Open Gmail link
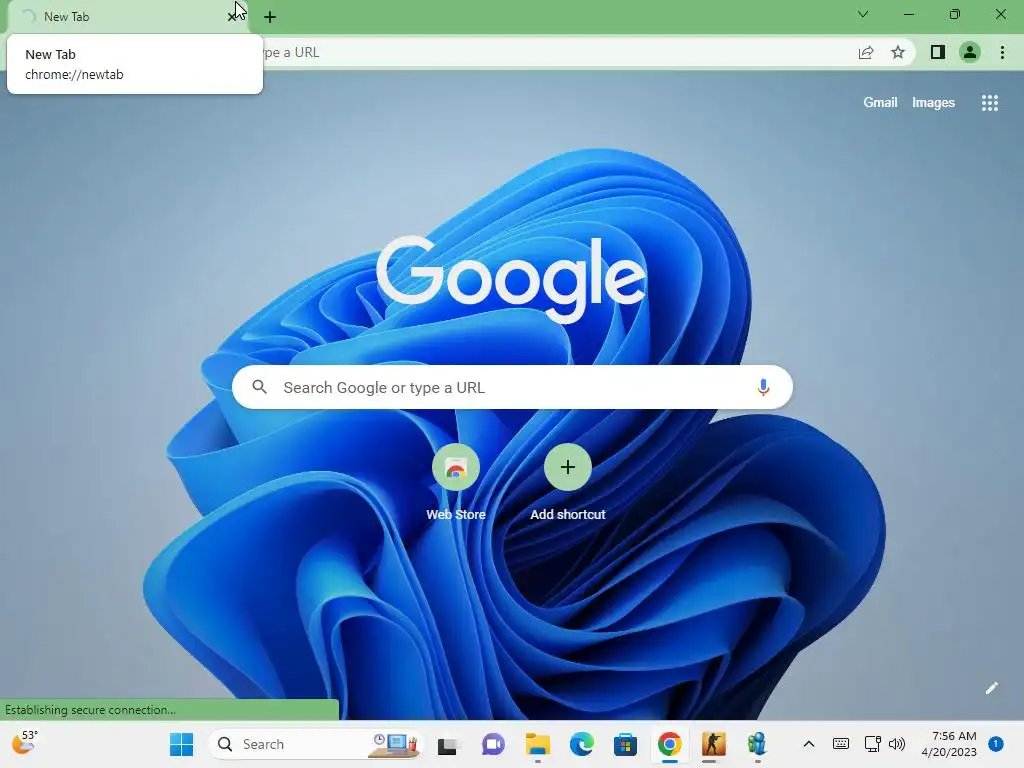 coord(880,103)
